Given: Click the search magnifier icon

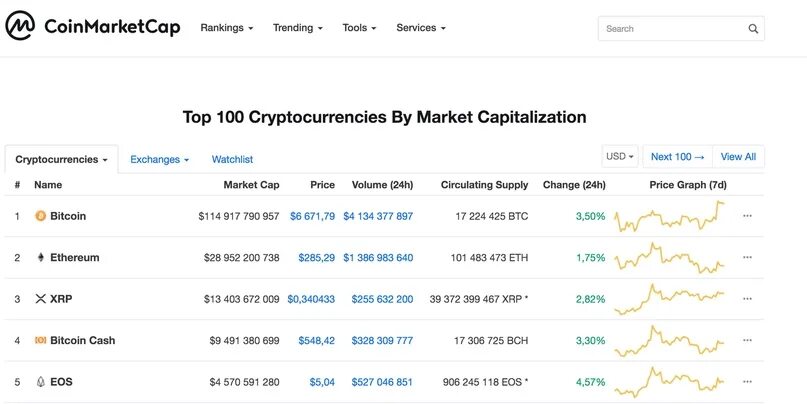Looking at the screenshot, I should click(753, 29).
